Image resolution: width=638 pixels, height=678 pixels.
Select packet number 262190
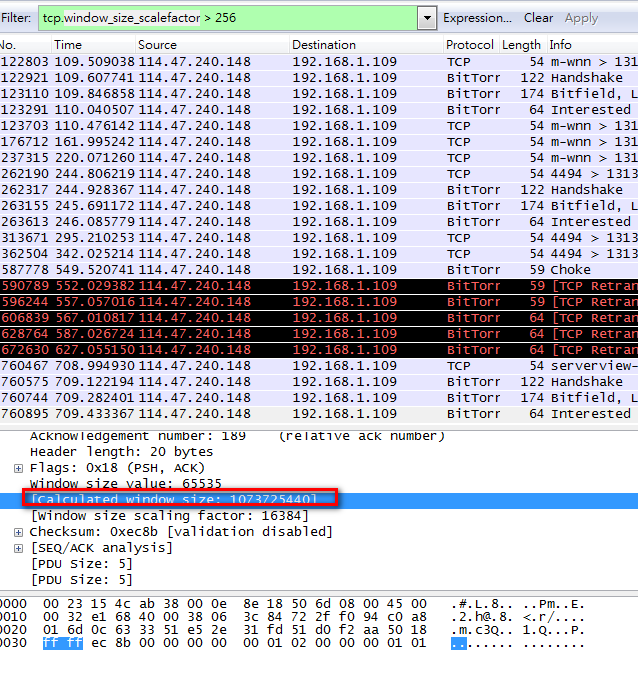[319, 174]
